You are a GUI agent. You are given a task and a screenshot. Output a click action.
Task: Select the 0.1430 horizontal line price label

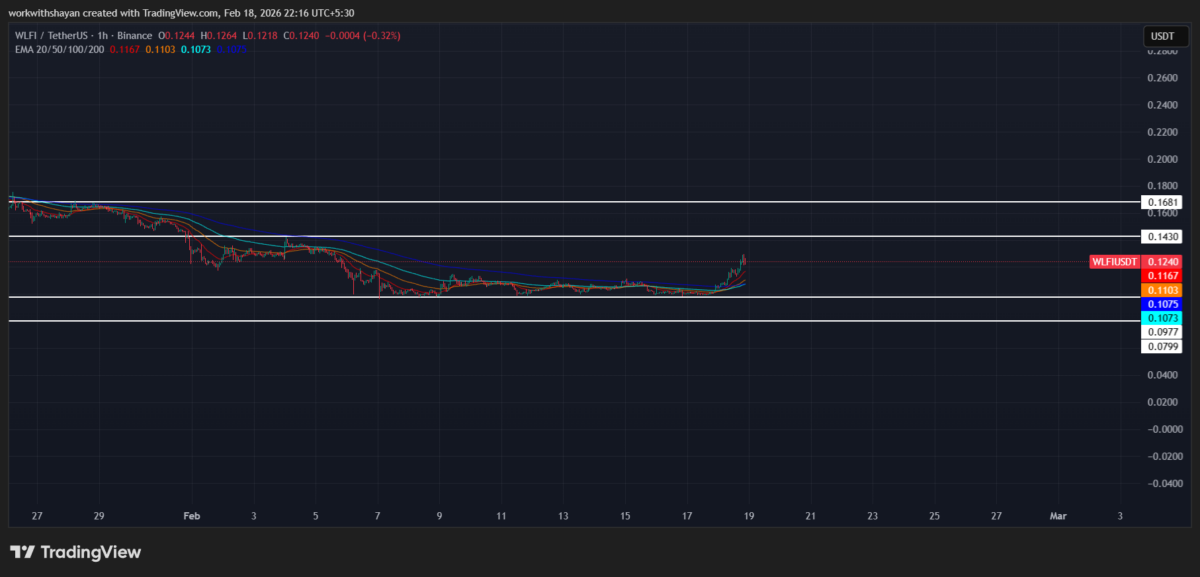(x=1162, y=236)
